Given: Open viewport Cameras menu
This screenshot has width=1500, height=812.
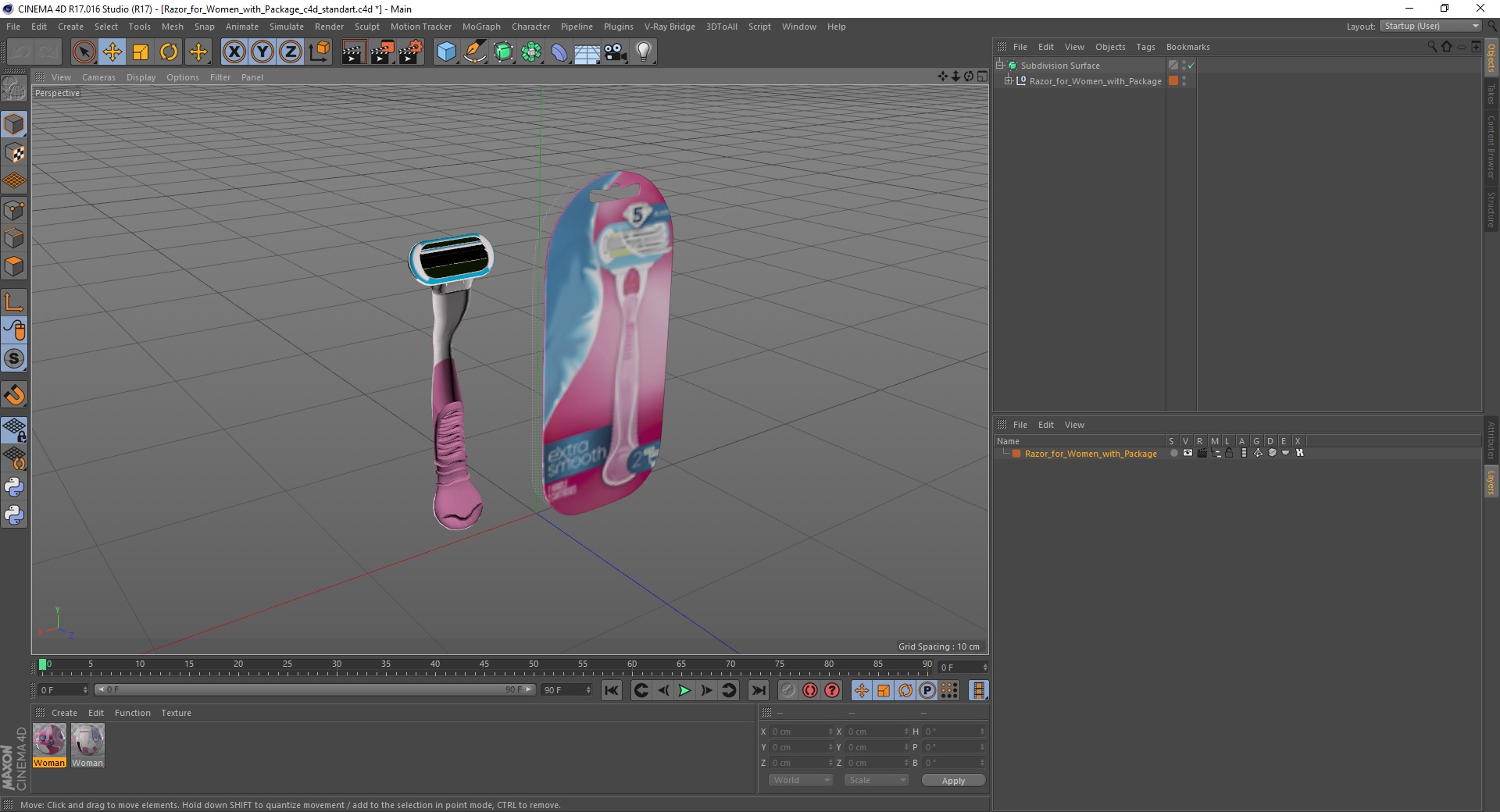Looking at the screenshot, I should click(x=98, y=77).
